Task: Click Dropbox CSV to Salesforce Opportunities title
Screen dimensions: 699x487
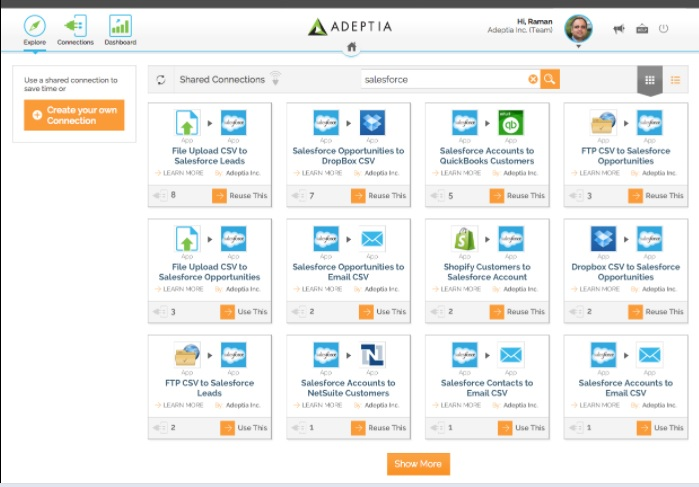Action: pyautogui.click(x=625, y=272)
